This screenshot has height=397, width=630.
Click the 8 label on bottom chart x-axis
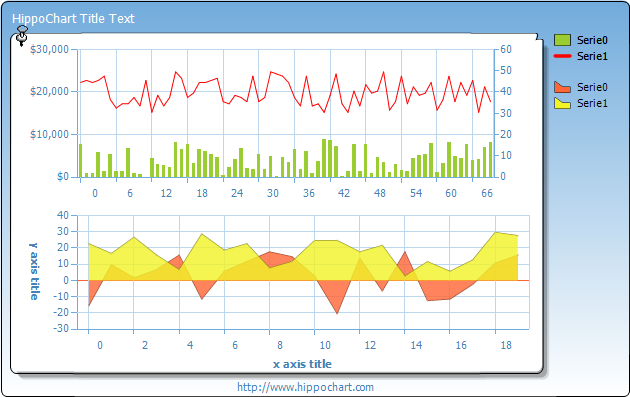coord(280,345)
